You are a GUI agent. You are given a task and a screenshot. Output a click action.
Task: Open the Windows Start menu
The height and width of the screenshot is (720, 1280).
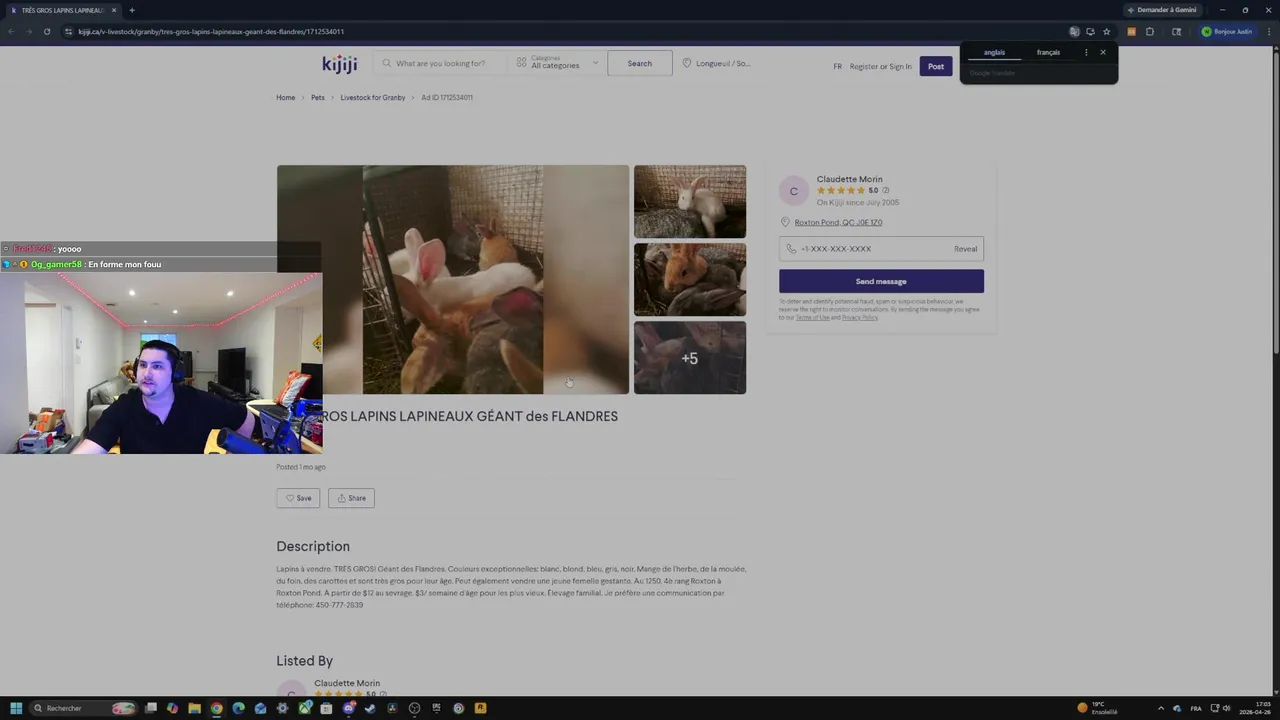tap(16, 708)
